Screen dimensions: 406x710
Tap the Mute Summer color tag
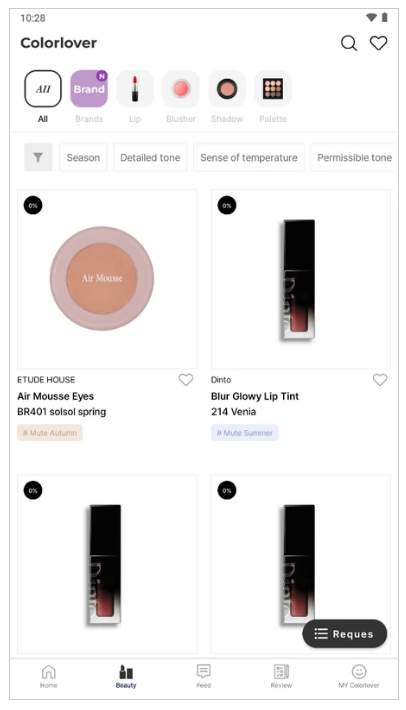click(244, 433)
